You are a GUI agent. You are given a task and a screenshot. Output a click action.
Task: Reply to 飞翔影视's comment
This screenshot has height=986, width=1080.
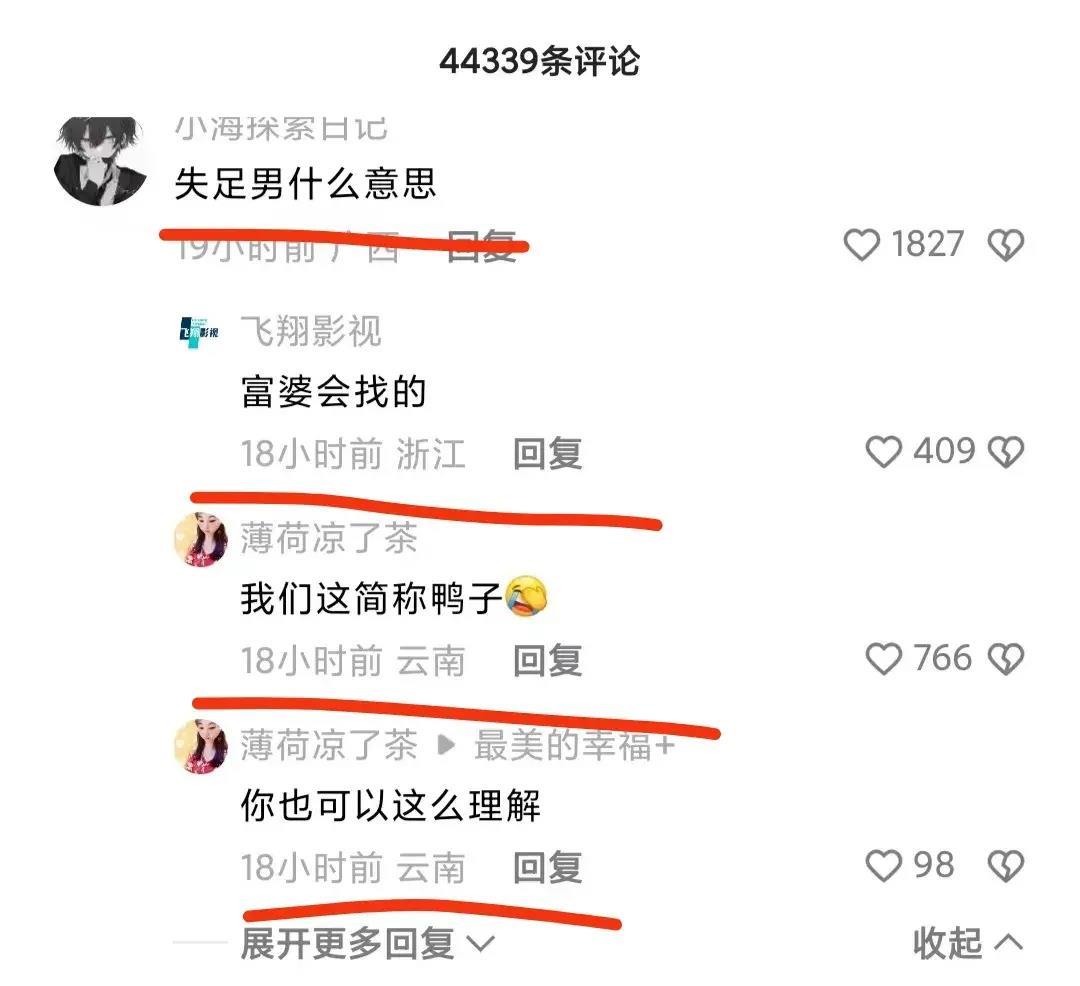click(548, 454)
